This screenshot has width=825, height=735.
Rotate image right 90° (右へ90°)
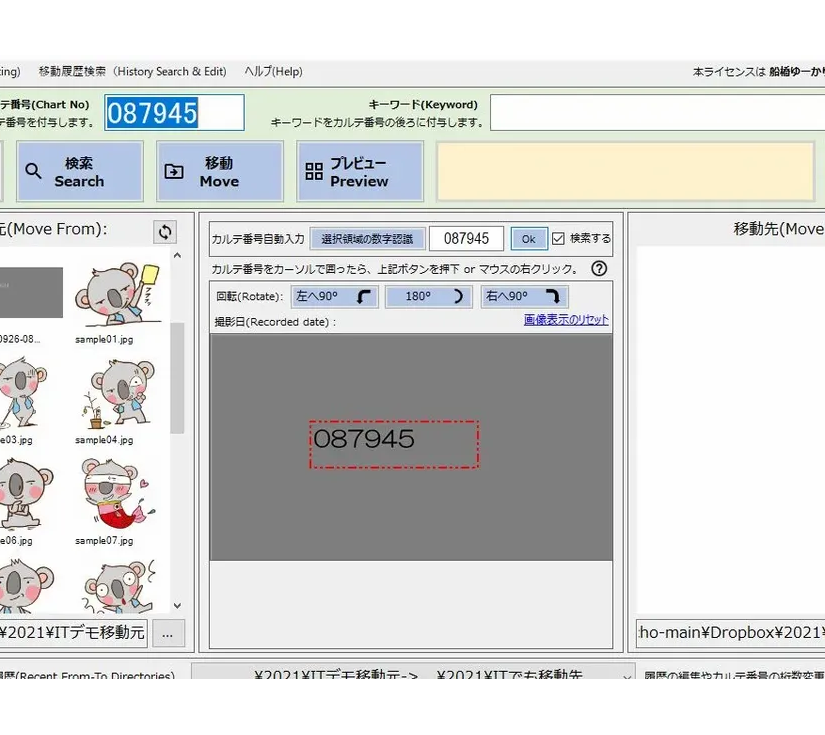pos(524,297)
